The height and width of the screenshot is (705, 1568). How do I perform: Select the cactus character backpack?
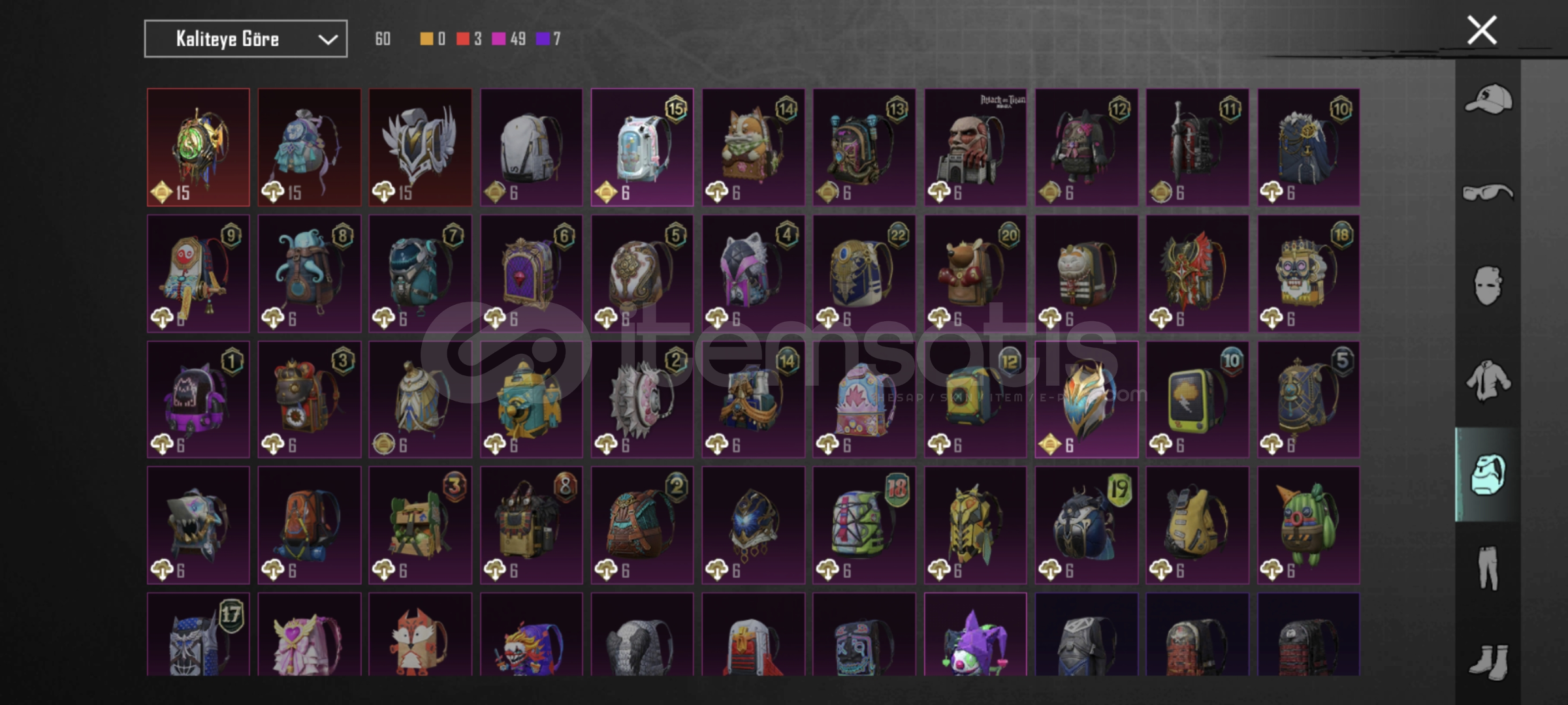click(x=1308, y=525)
